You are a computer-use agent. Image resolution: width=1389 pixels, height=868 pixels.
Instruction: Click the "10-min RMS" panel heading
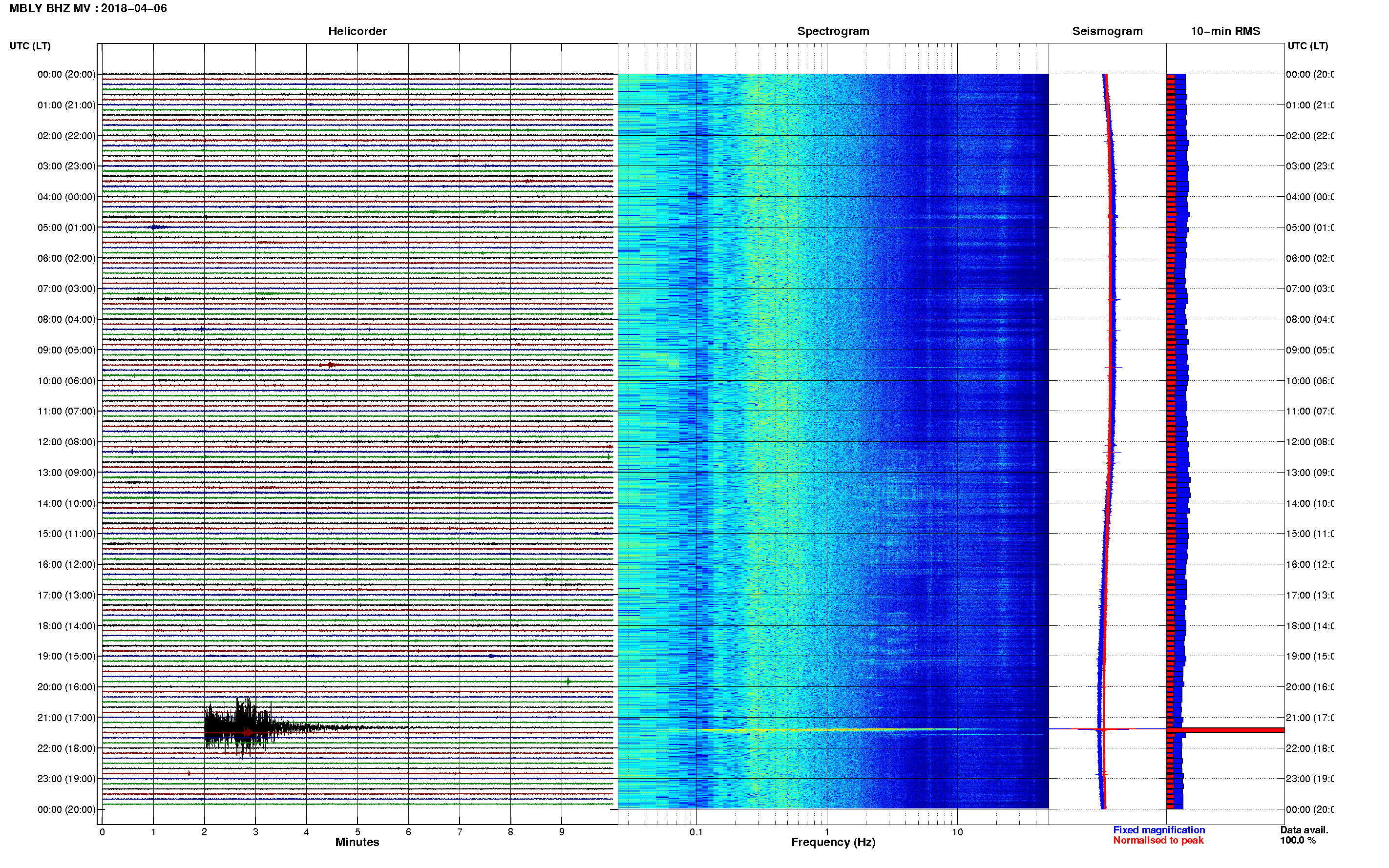click(x=1225, y=32)
